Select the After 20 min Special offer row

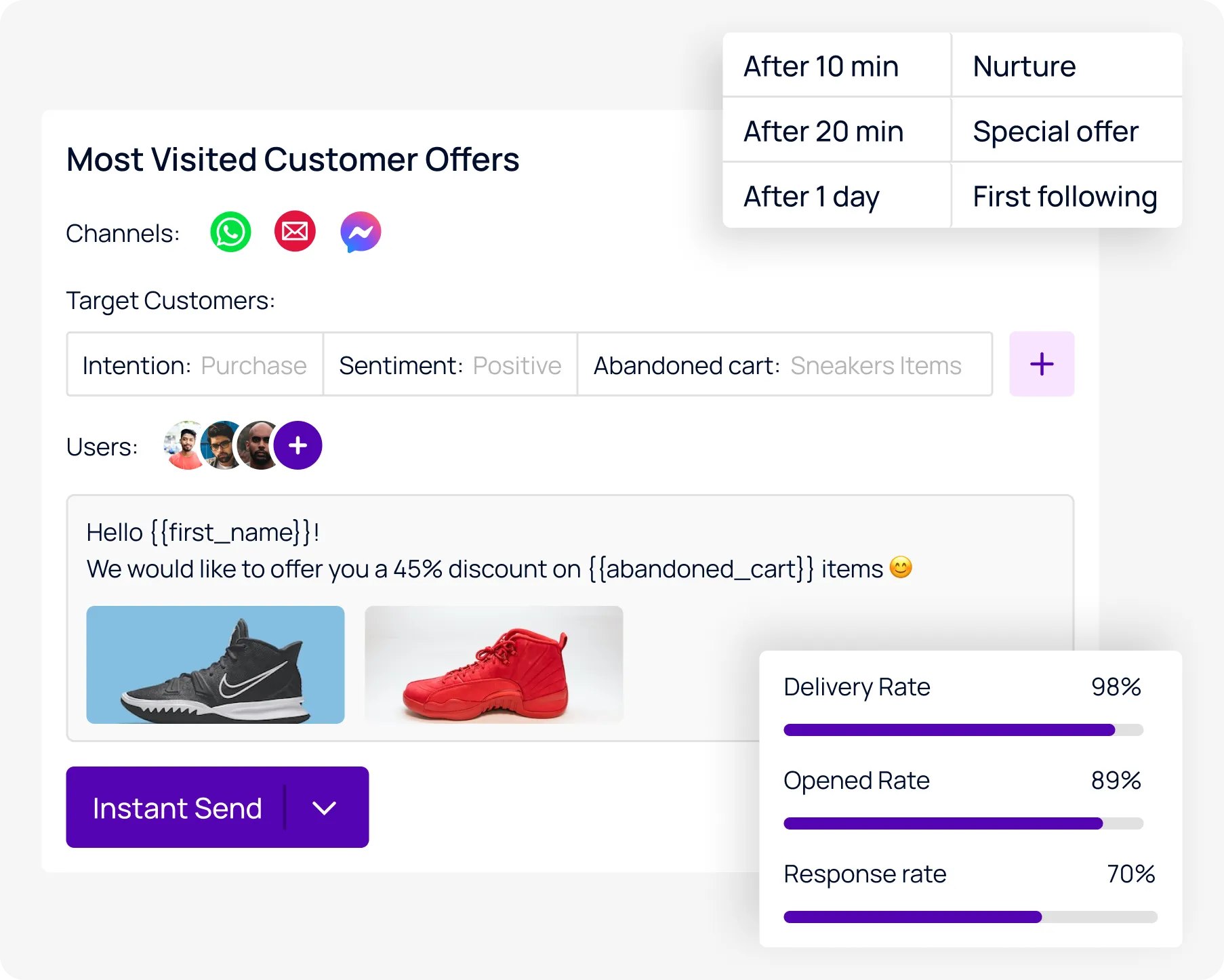click(952, 131)
